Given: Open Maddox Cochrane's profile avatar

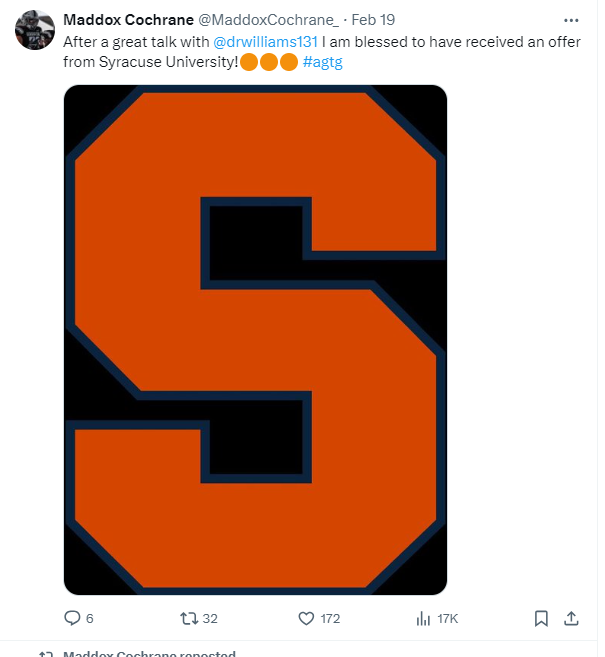Looking at the screenshot, I should coord(34,30).
